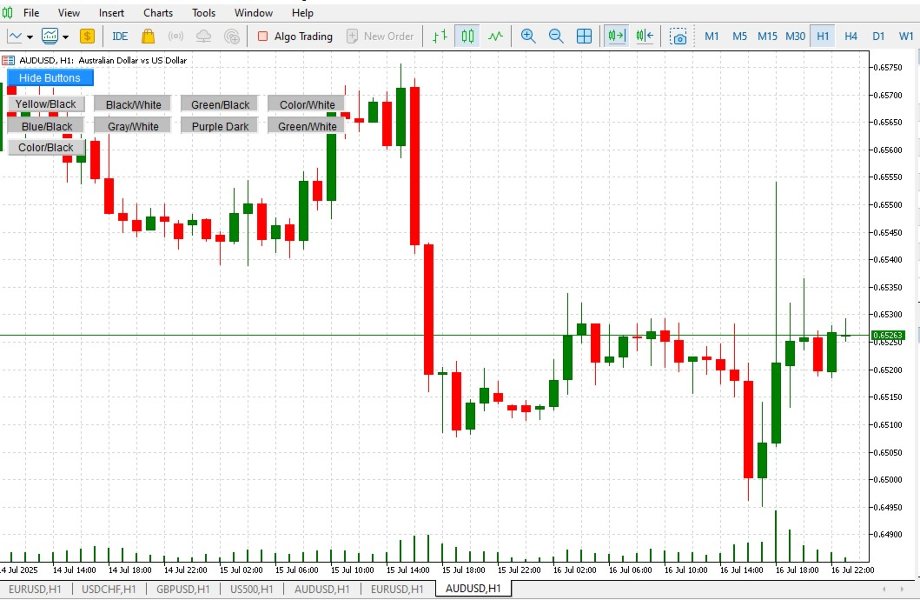Toggle chart auto scroll
This screenshot has width=920, height=600.
(617, 36)
